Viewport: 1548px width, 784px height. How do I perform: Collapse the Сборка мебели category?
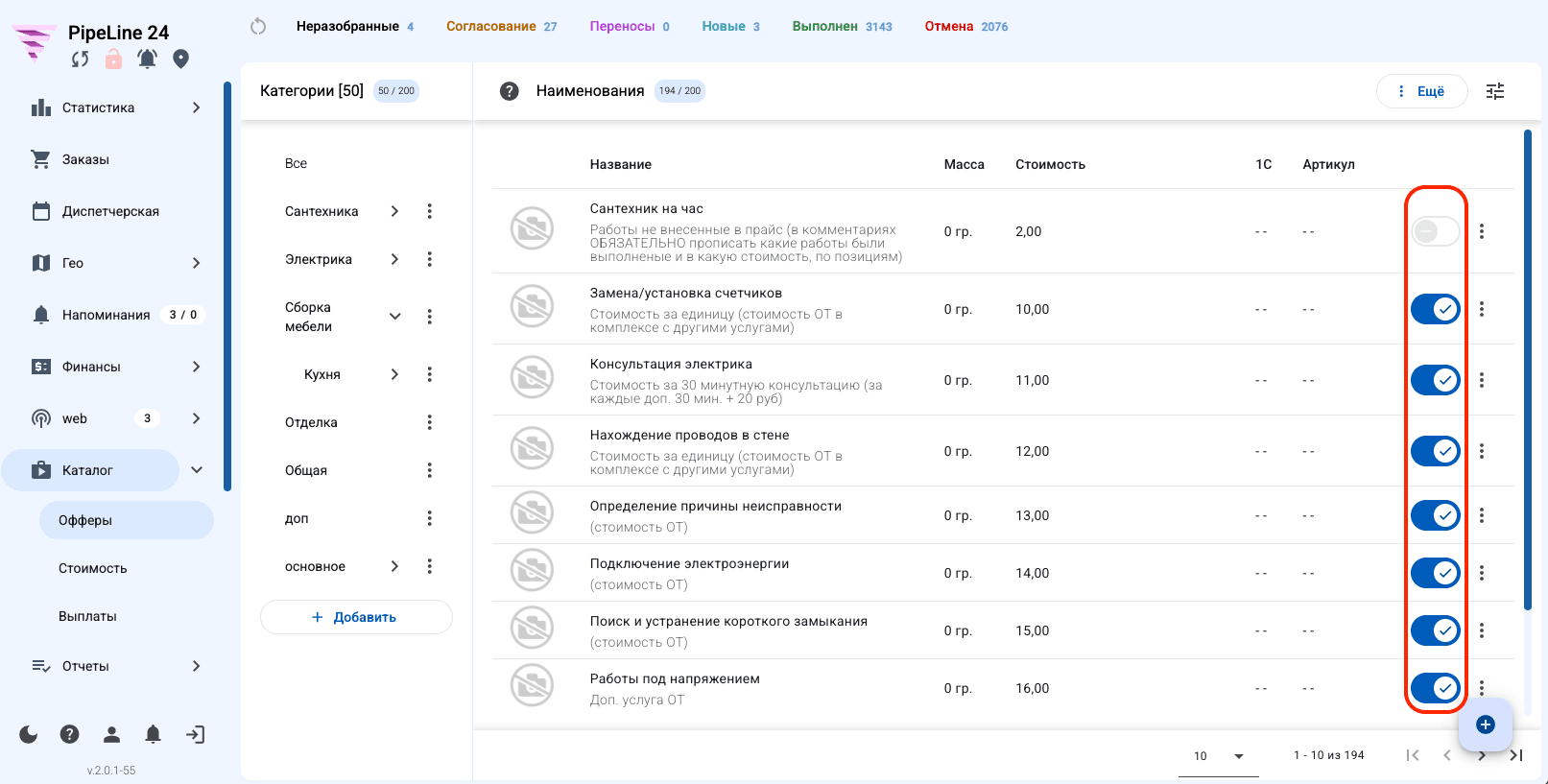[x=394, y=317]
